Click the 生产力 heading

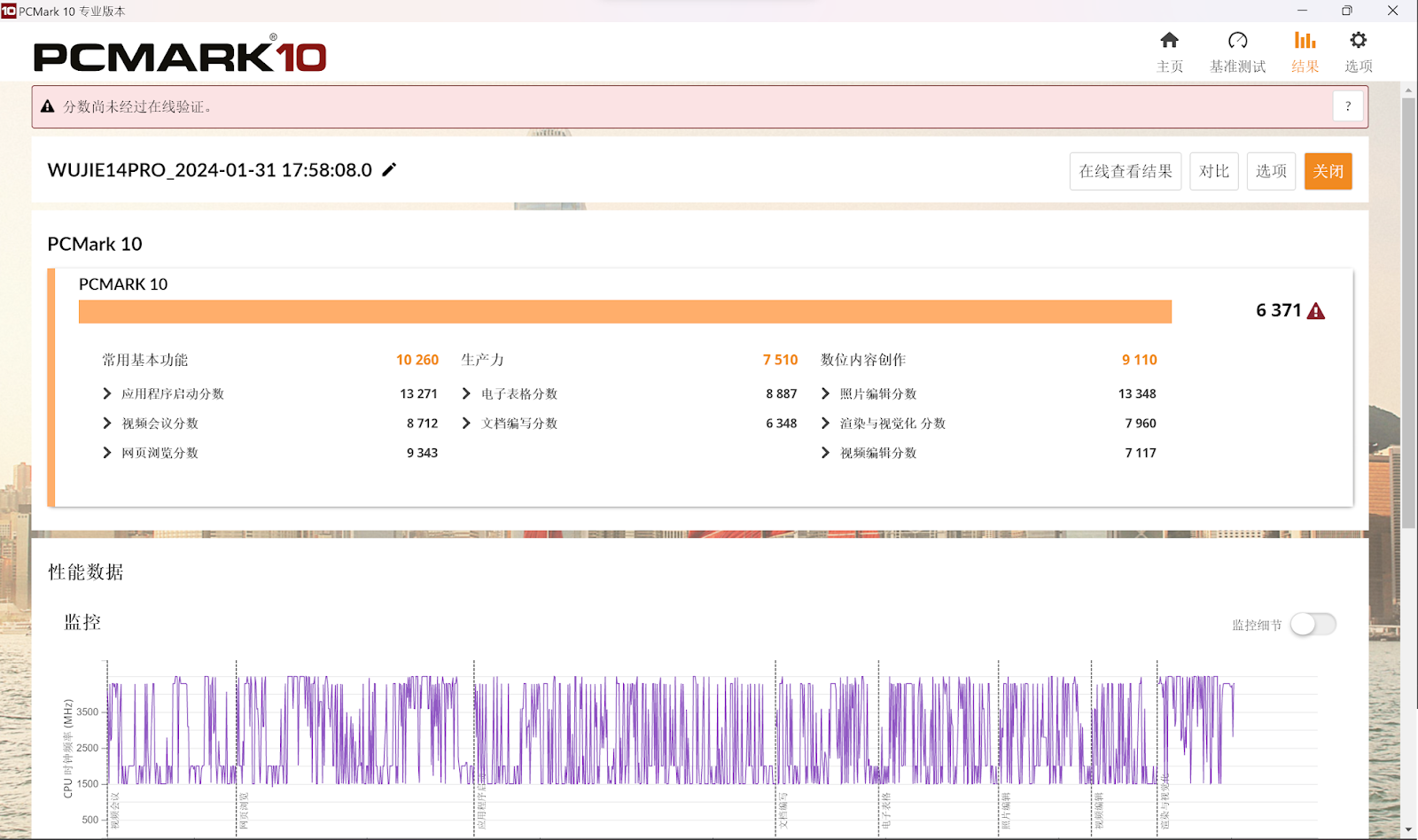click(482, 360)
